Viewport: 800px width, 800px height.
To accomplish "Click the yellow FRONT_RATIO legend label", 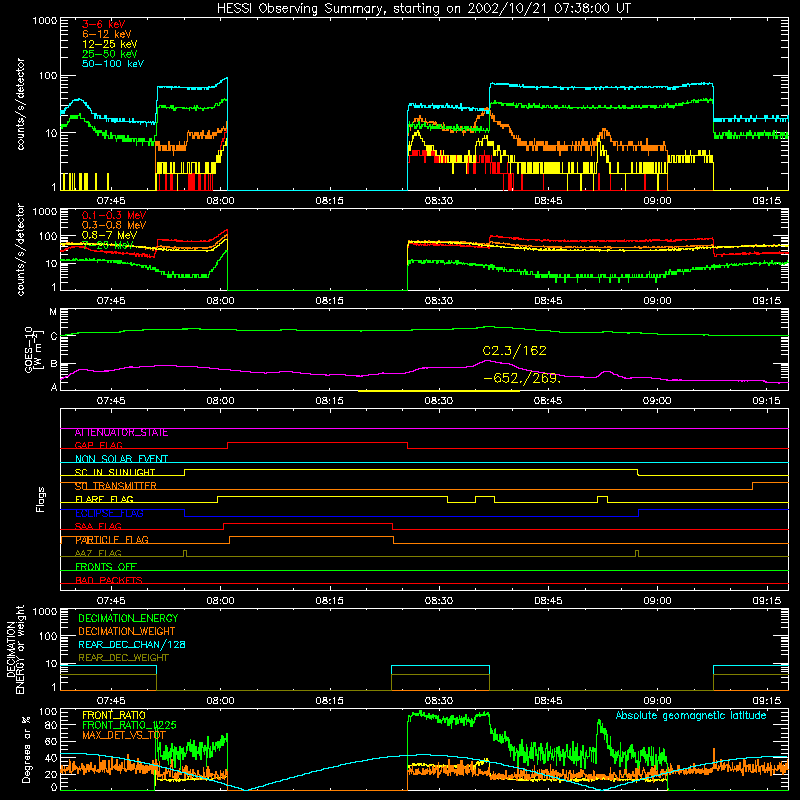I will coord(114,715).
